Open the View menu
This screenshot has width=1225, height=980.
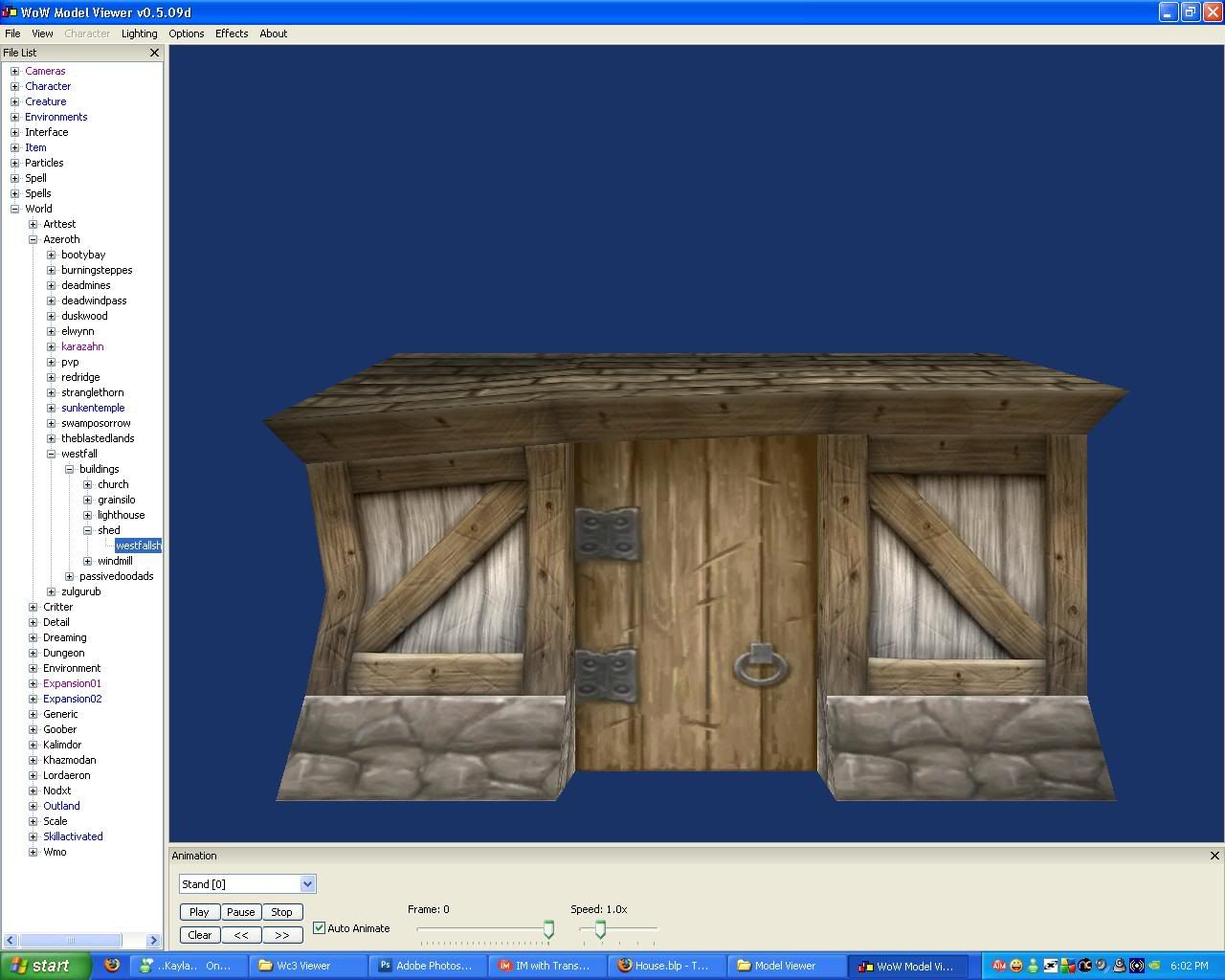coord(42,33)
